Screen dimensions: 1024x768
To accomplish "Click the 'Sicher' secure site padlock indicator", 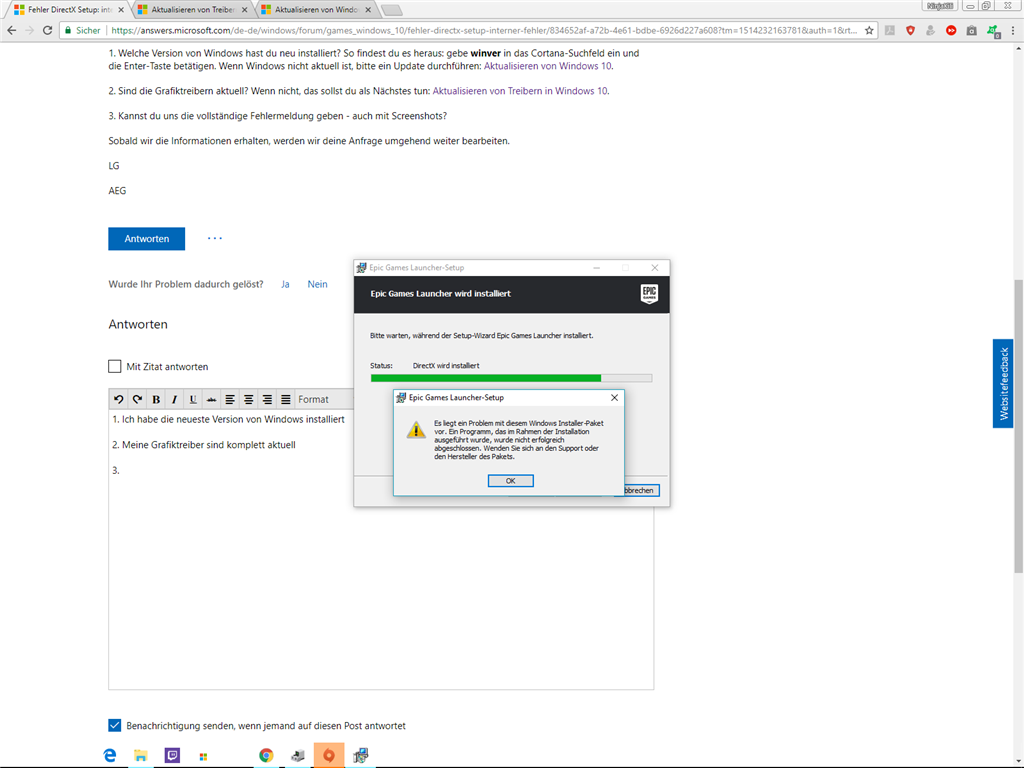I will click(x=82, y=30).
